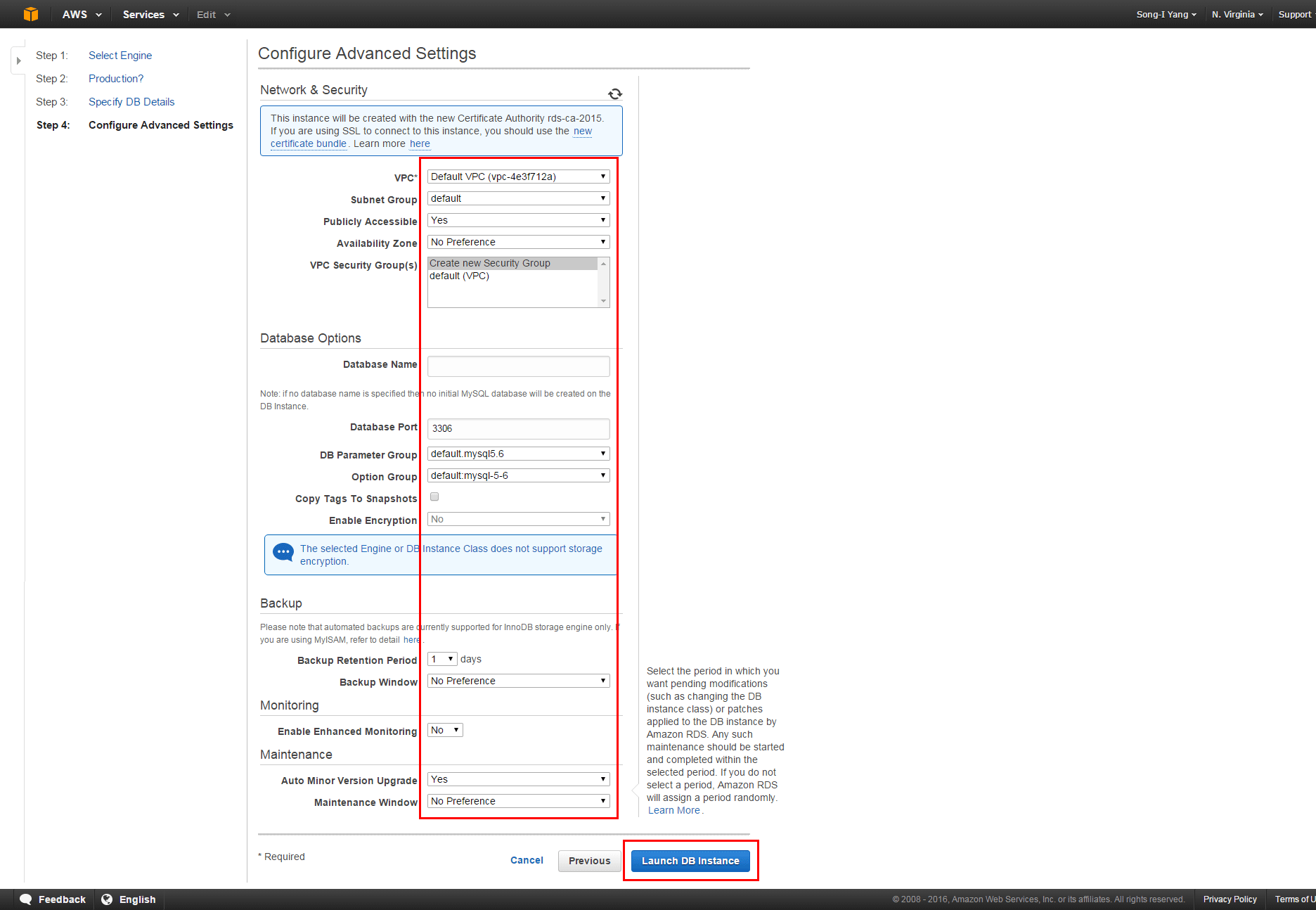Refresh the Network & Security section
The image size is (1316, 910).
click(615, 94)
